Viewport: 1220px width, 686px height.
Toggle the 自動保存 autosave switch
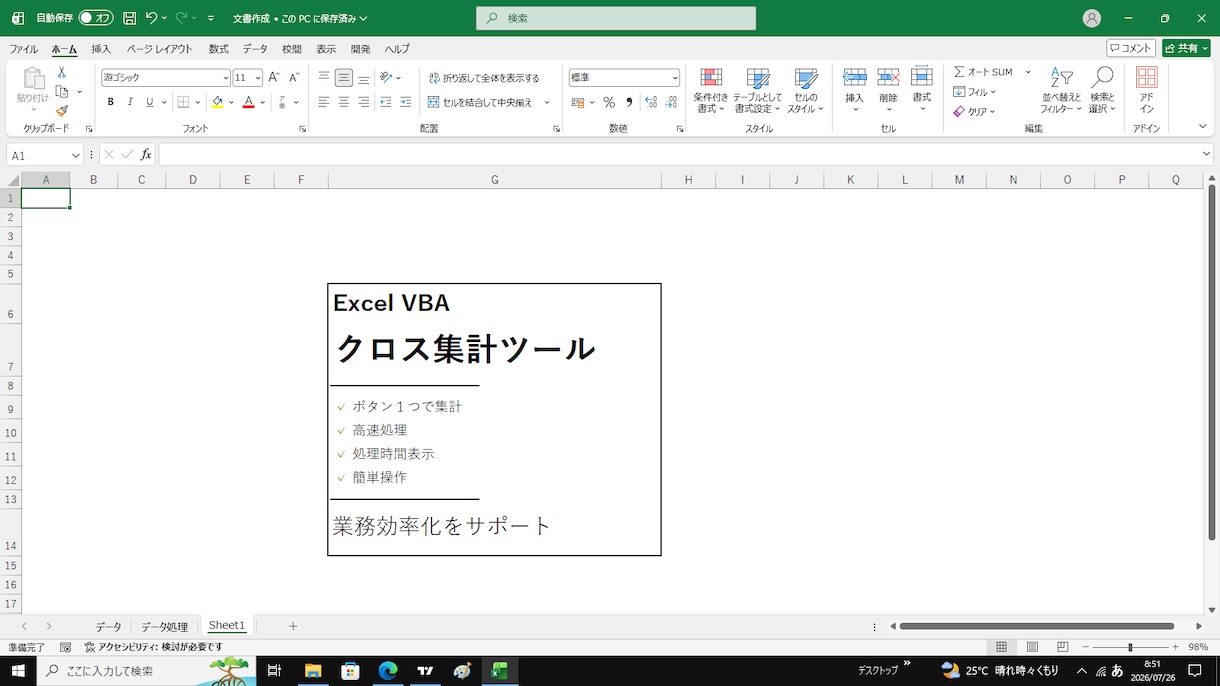click(96, 18)
